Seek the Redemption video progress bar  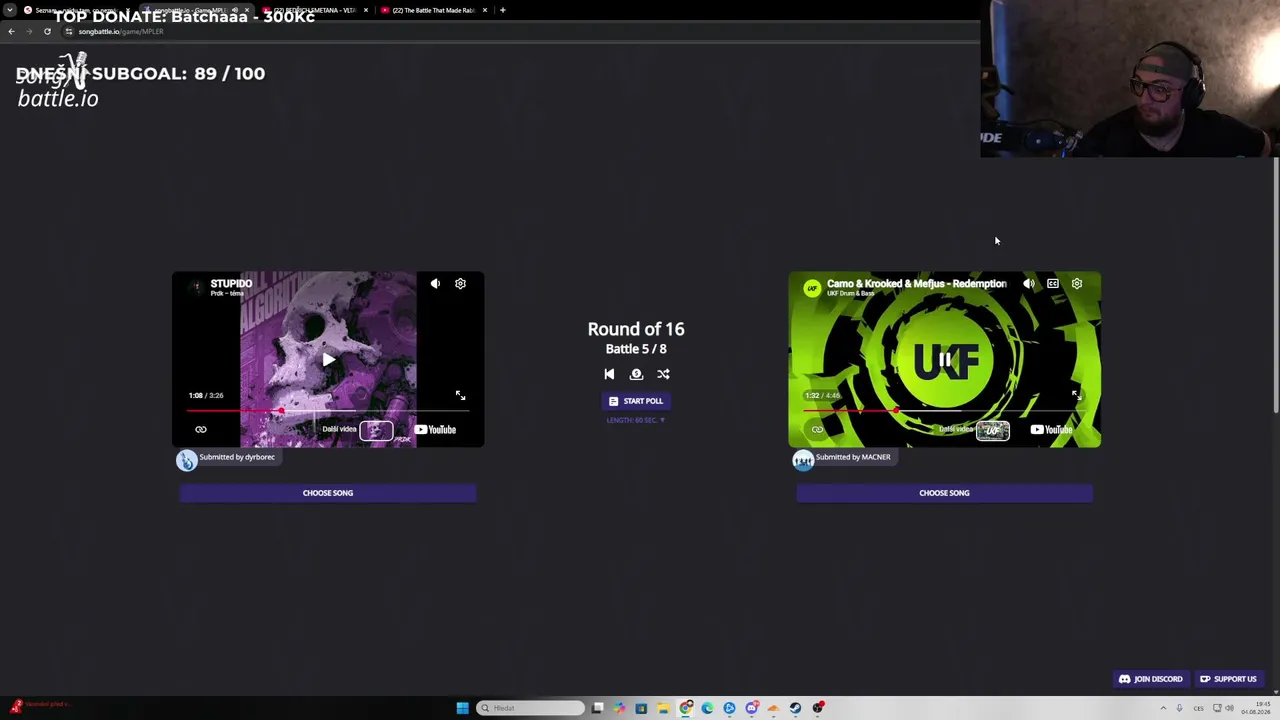click(x=945, y=410)
